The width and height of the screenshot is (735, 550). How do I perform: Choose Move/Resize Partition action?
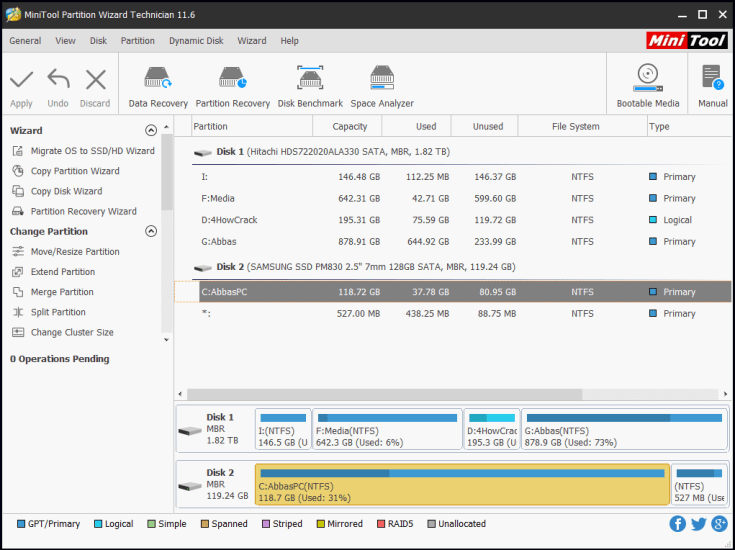coord(65,252)
